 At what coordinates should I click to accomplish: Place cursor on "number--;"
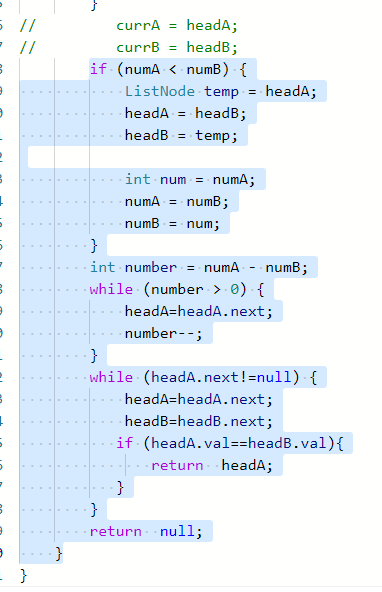point(163,333)
